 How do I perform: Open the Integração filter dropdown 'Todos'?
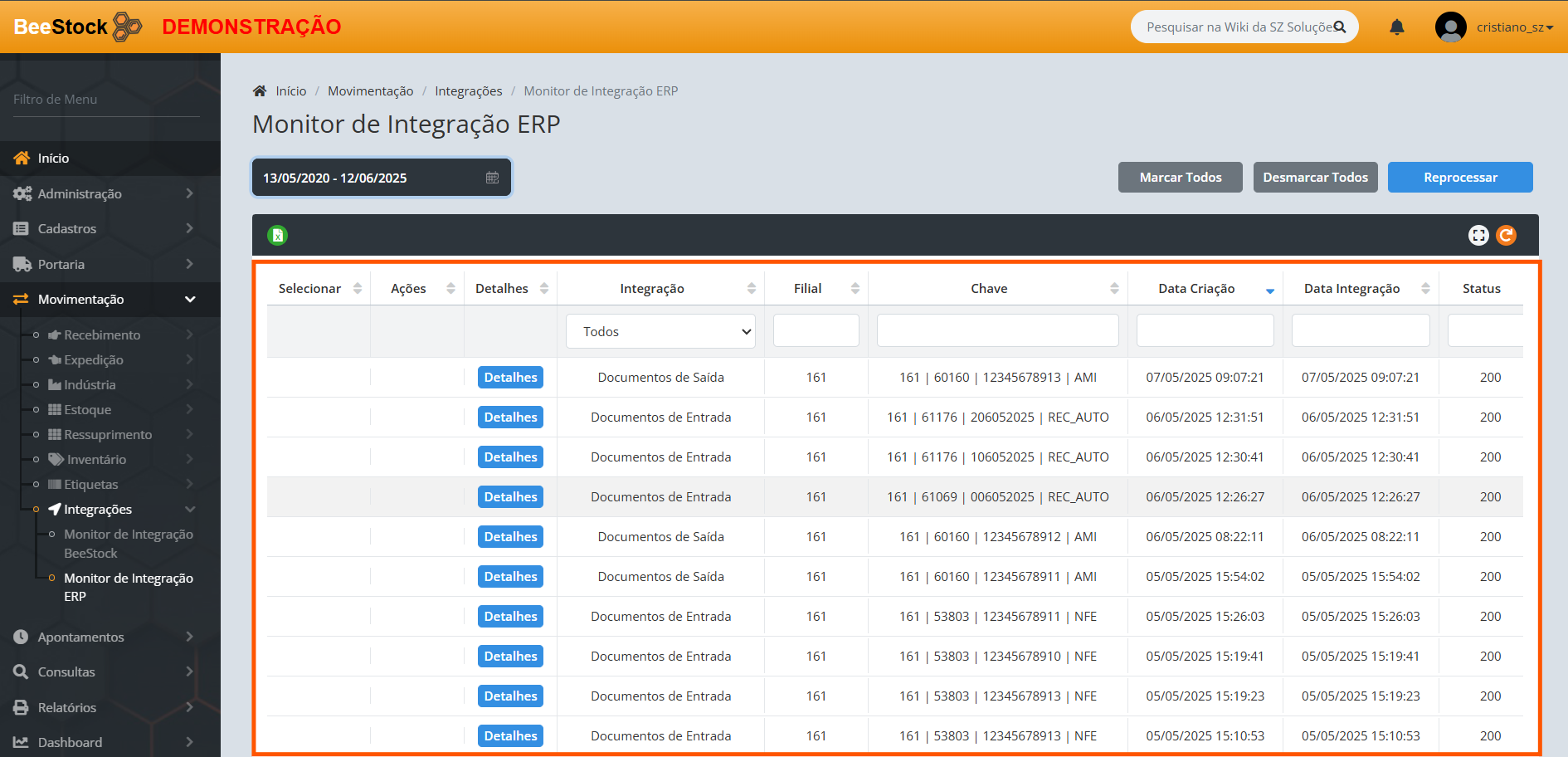click(x=660, y=332)
